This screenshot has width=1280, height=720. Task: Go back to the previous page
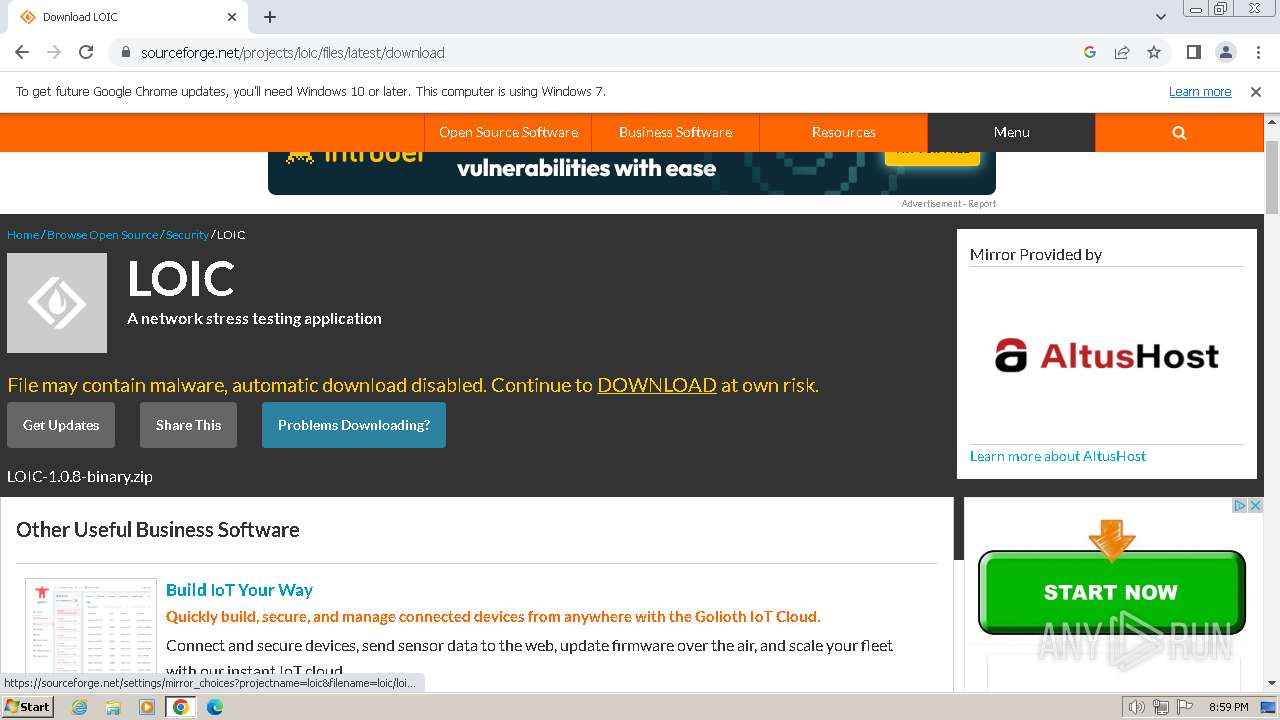click(22, 52)
